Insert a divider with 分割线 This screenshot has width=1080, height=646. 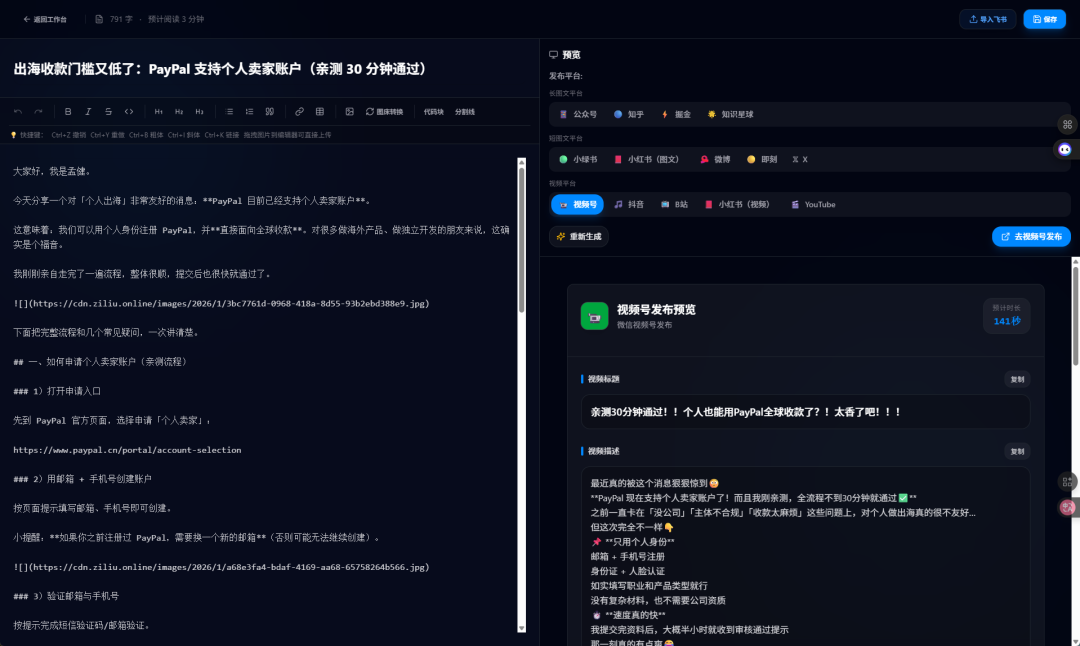(465, 112)
